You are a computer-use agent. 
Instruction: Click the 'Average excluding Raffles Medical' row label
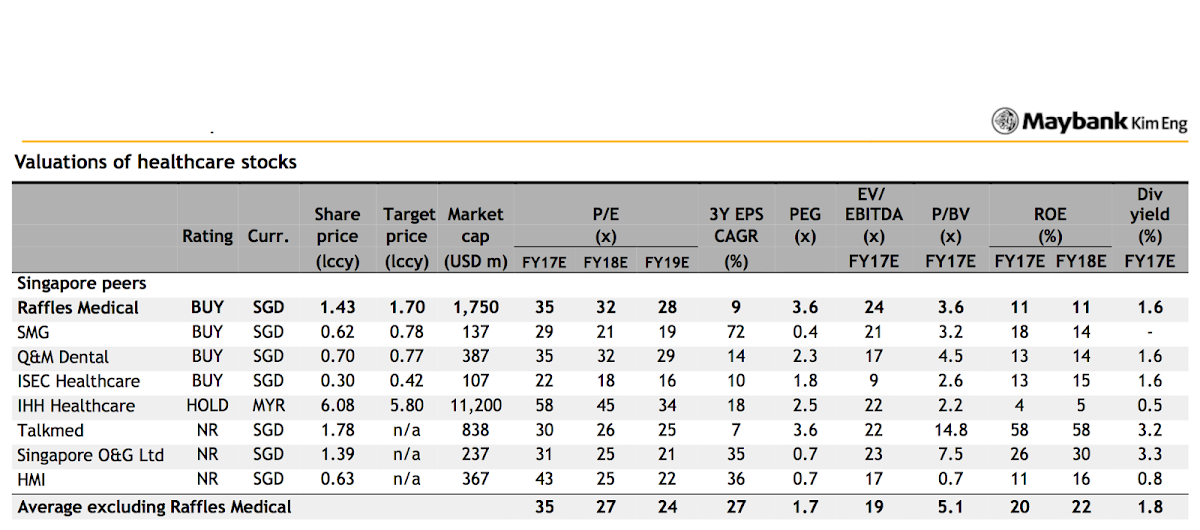(155, 507)
